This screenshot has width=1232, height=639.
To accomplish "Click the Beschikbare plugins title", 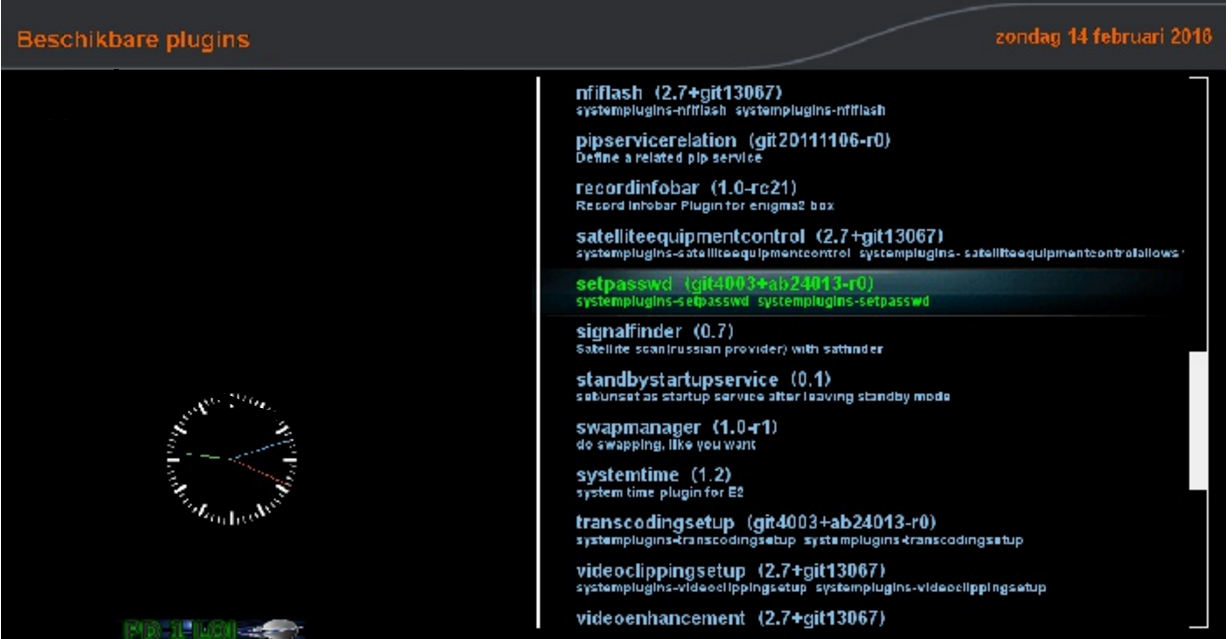I will (133, 41).
